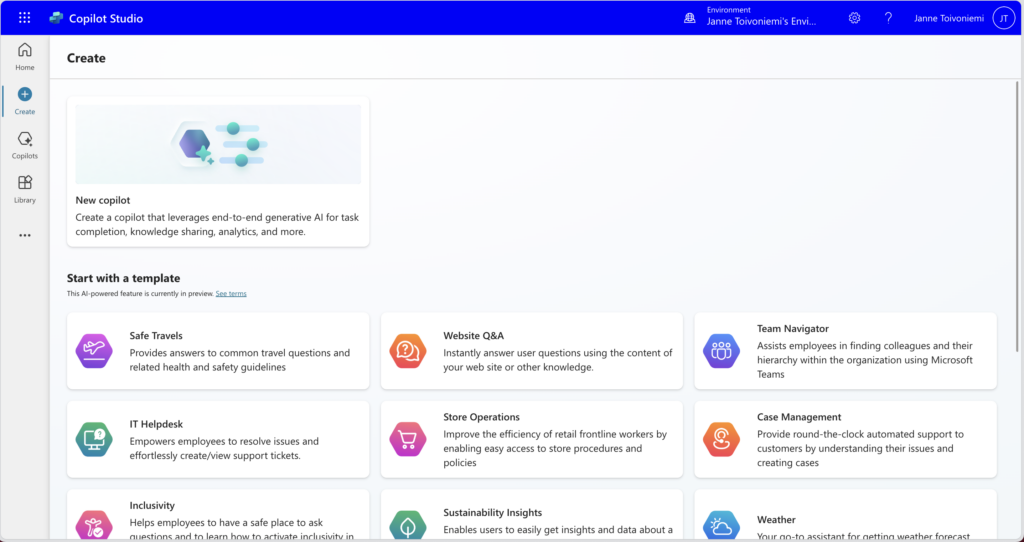Click the Website Q&A chat icon
1024x542 pixels.
coord(408,351)
